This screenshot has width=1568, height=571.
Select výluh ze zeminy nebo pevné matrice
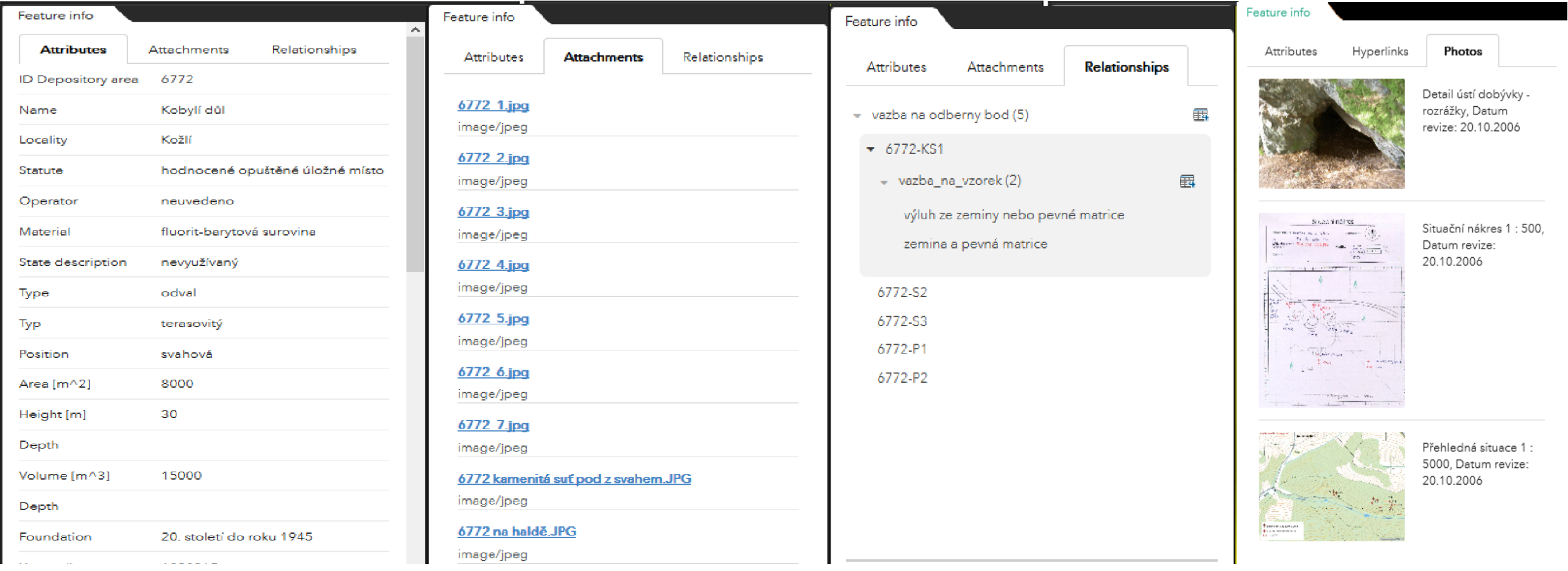(x=1013, y=215)
